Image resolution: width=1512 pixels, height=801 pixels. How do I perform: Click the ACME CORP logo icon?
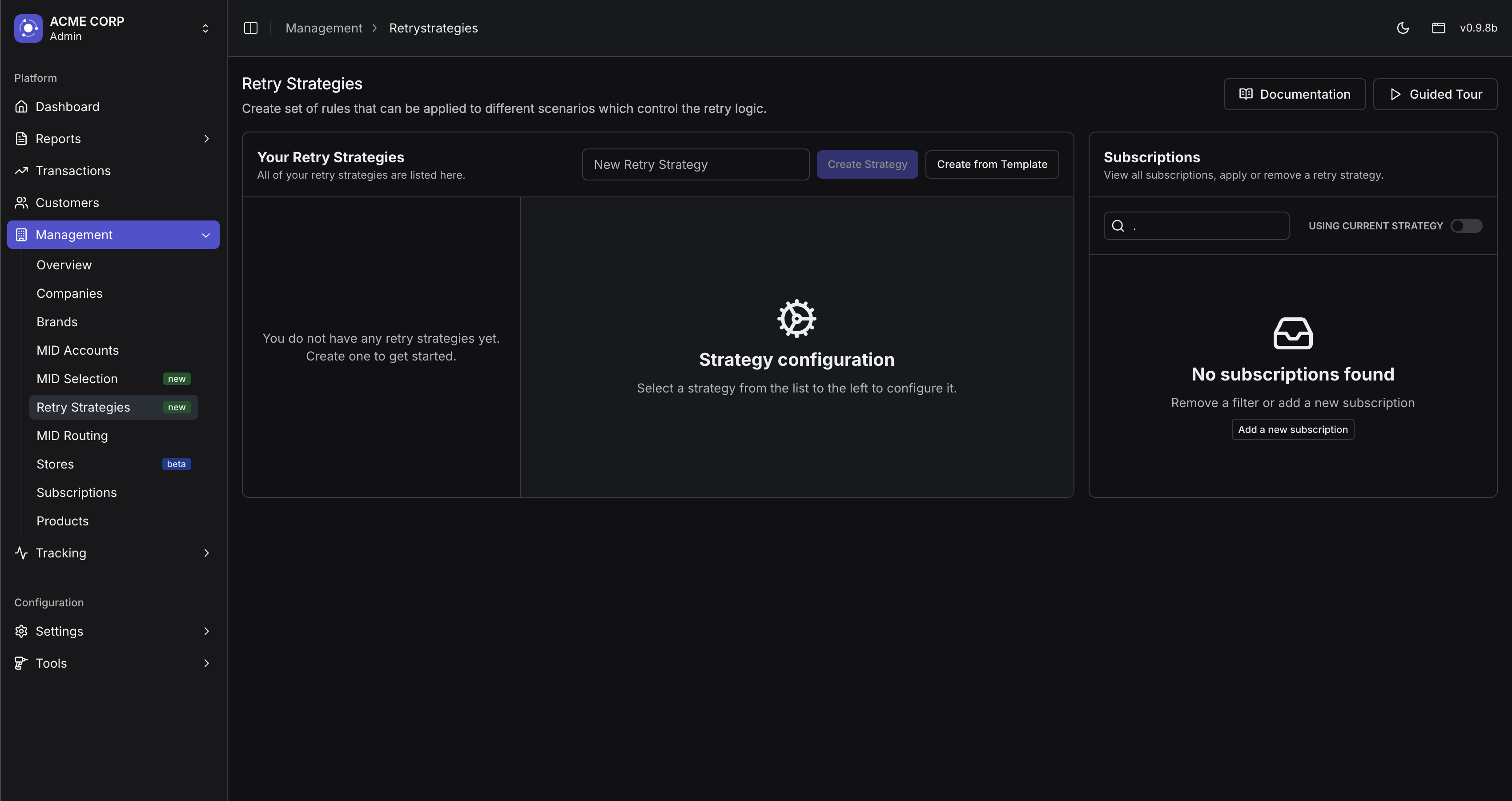[28, 28]
